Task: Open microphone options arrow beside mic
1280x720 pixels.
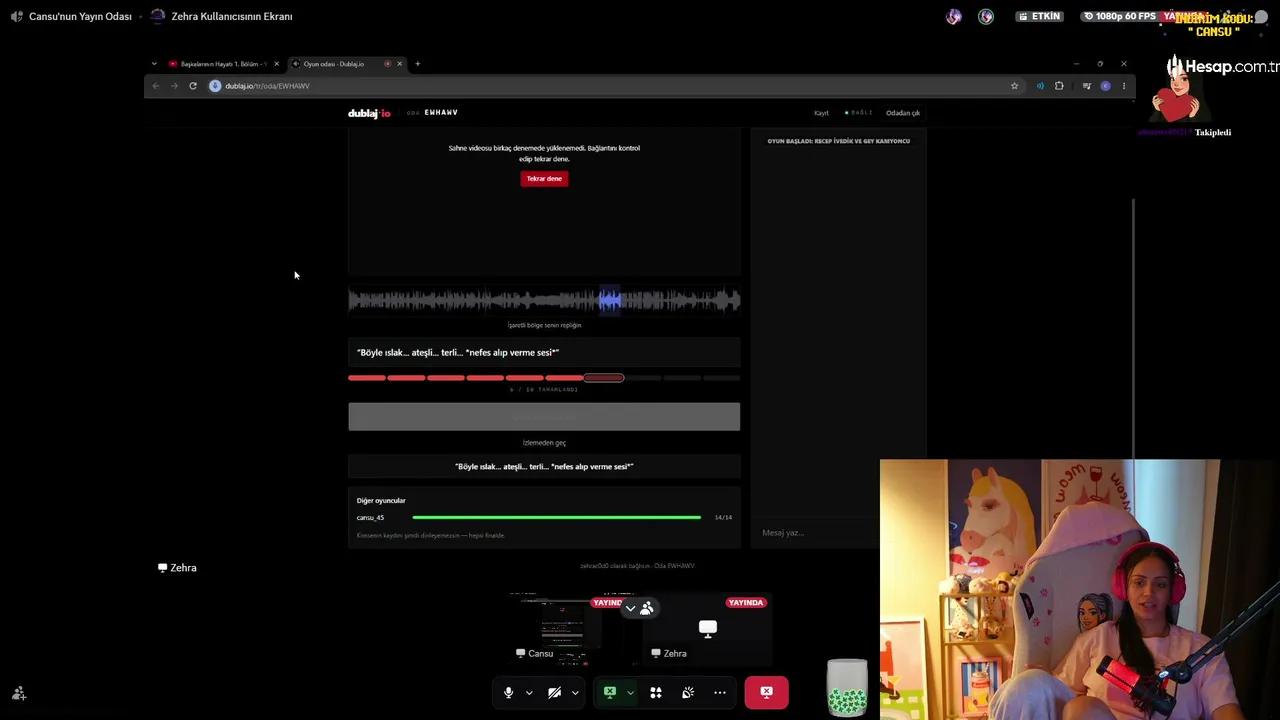Action: 529,692
